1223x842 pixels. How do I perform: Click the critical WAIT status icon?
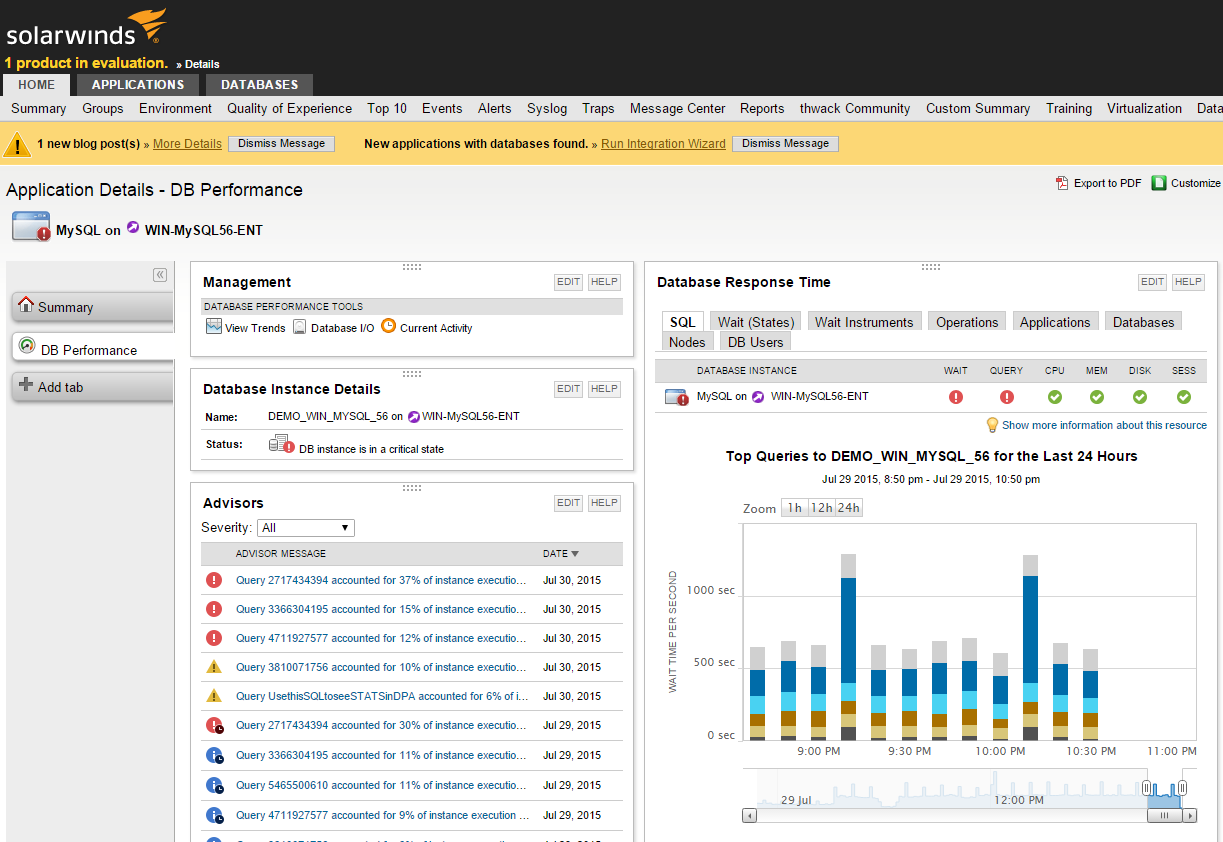point(955,397)
